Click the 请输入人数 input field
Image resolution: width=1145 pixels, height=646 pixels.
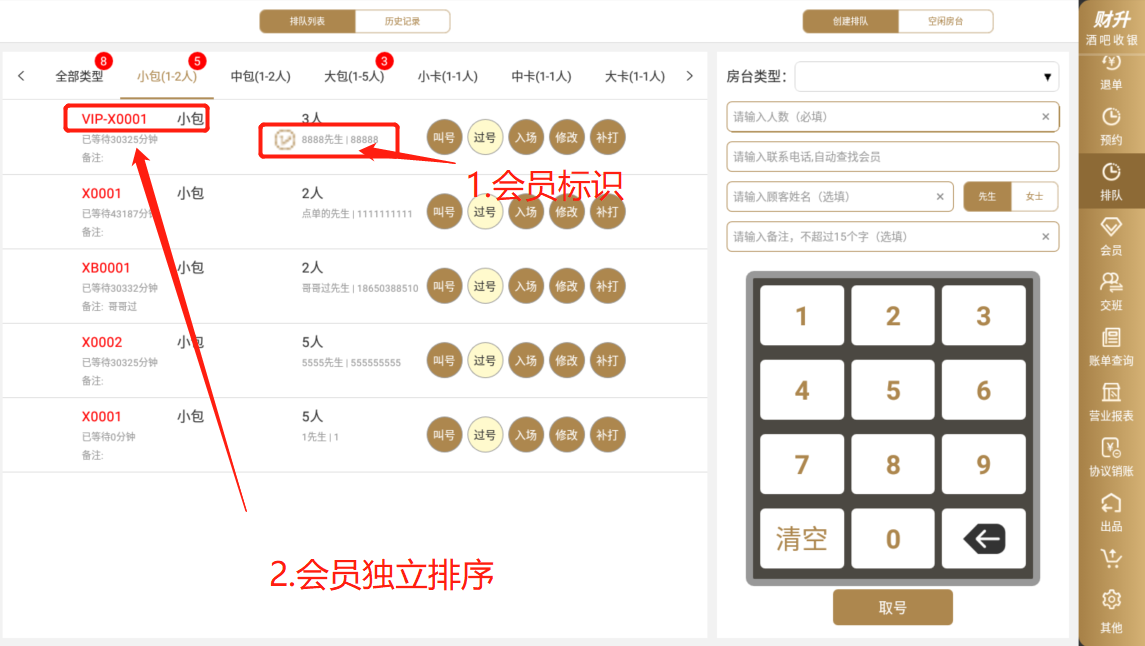892,117
